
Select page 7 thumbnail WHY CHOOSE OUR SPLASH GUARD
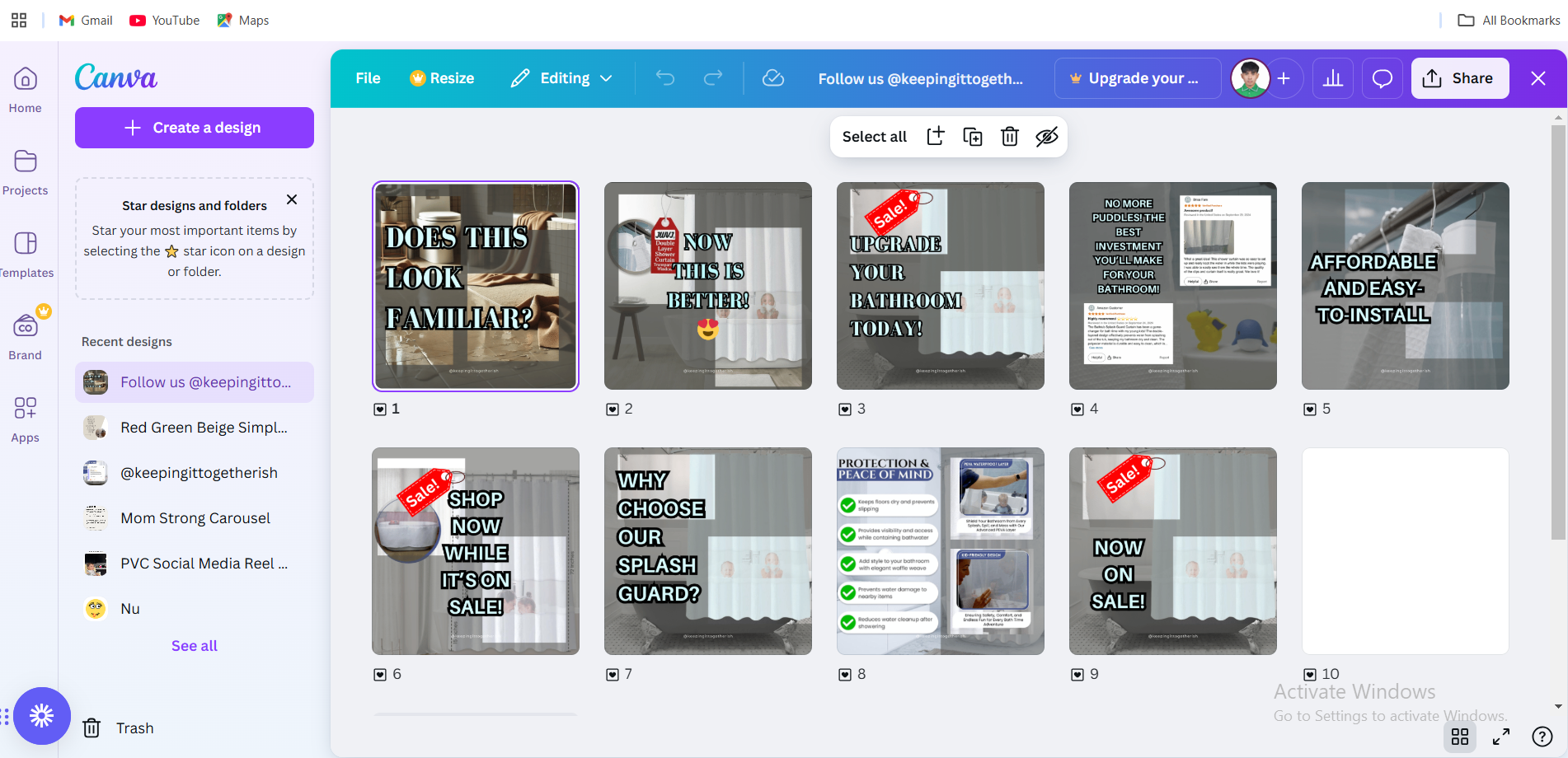708,551
